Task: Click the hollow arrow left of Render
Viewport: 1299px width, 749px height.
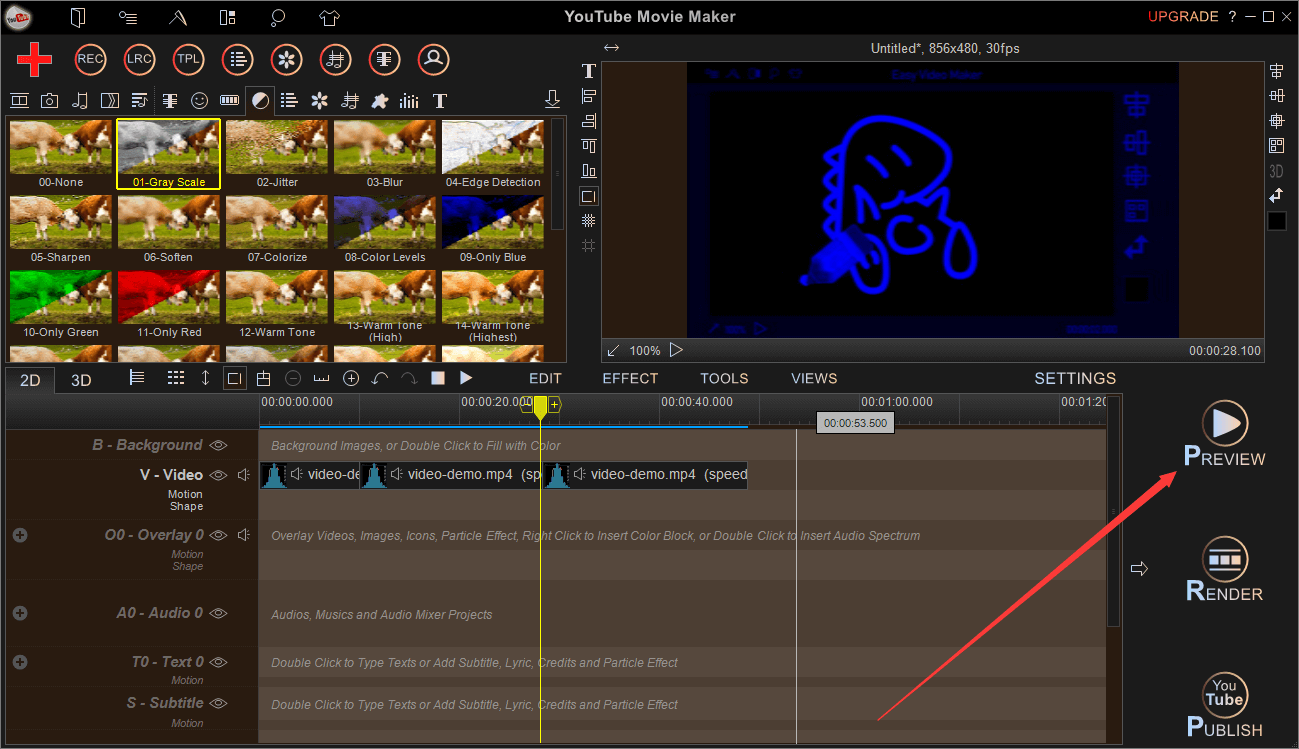Action: pyautogui.click(x=1138, y=568)
